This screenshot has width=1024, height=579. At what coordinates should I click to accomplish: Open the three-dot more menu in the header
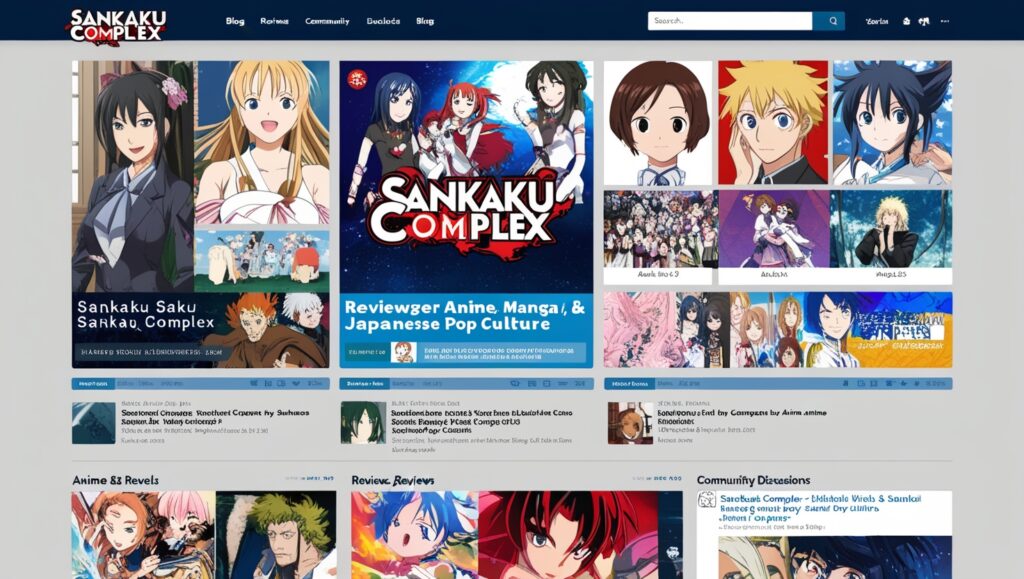[944, 21]
